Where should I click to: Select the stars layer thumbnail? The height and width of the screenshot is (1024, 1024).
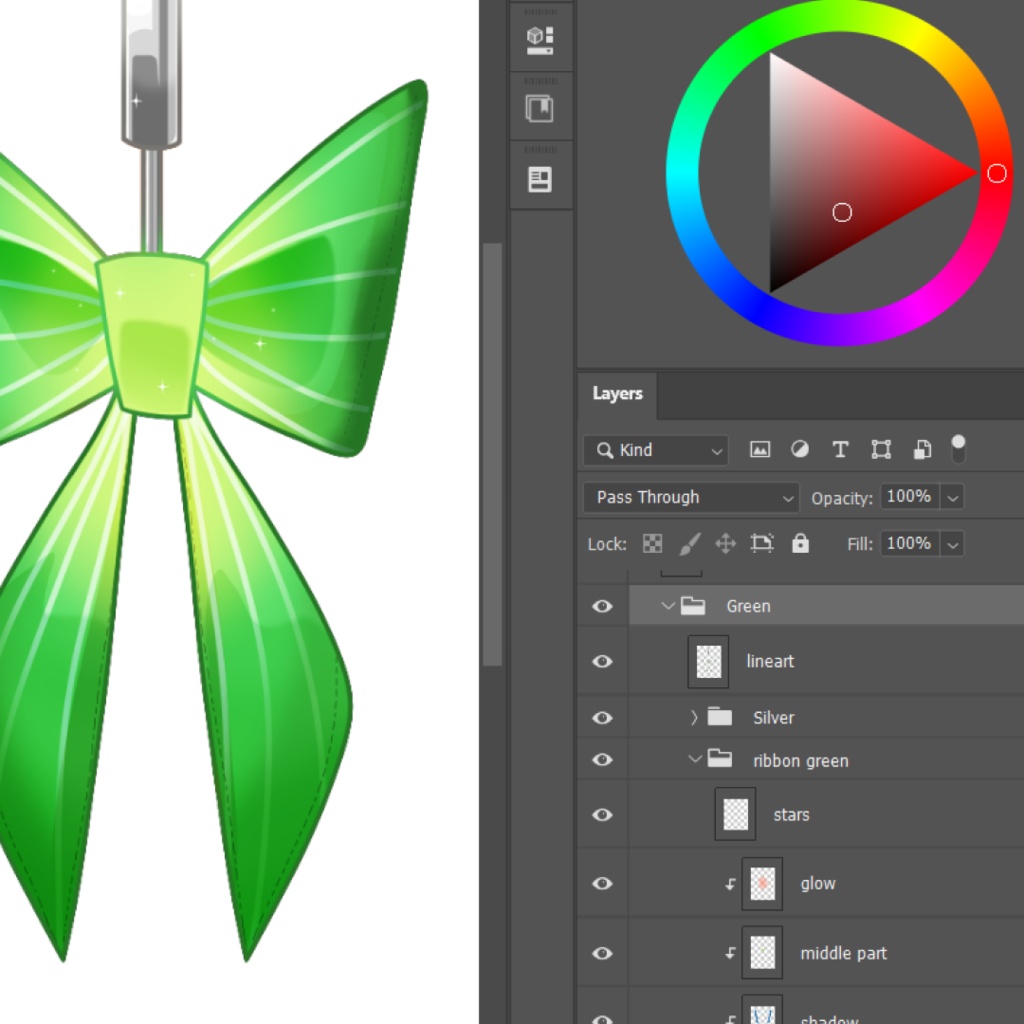pos(735,814)
